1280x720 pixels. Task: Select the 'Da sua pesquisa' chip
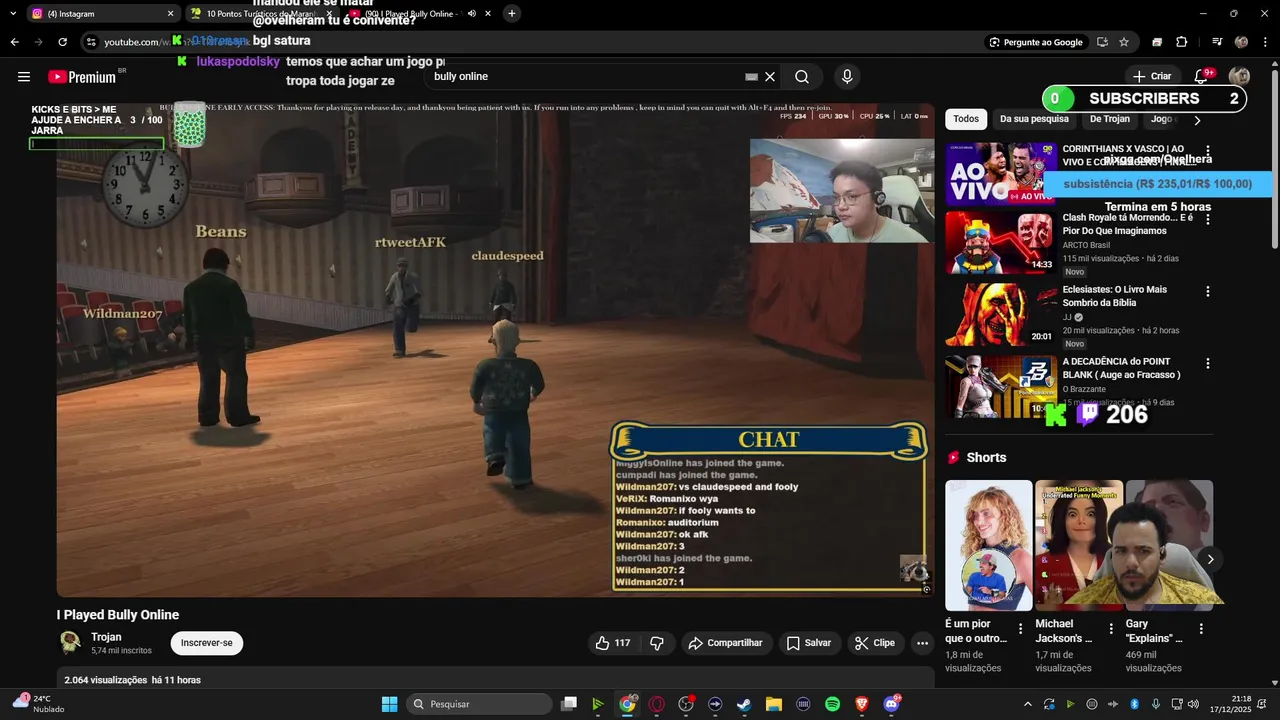click(x=1034, y=119)
